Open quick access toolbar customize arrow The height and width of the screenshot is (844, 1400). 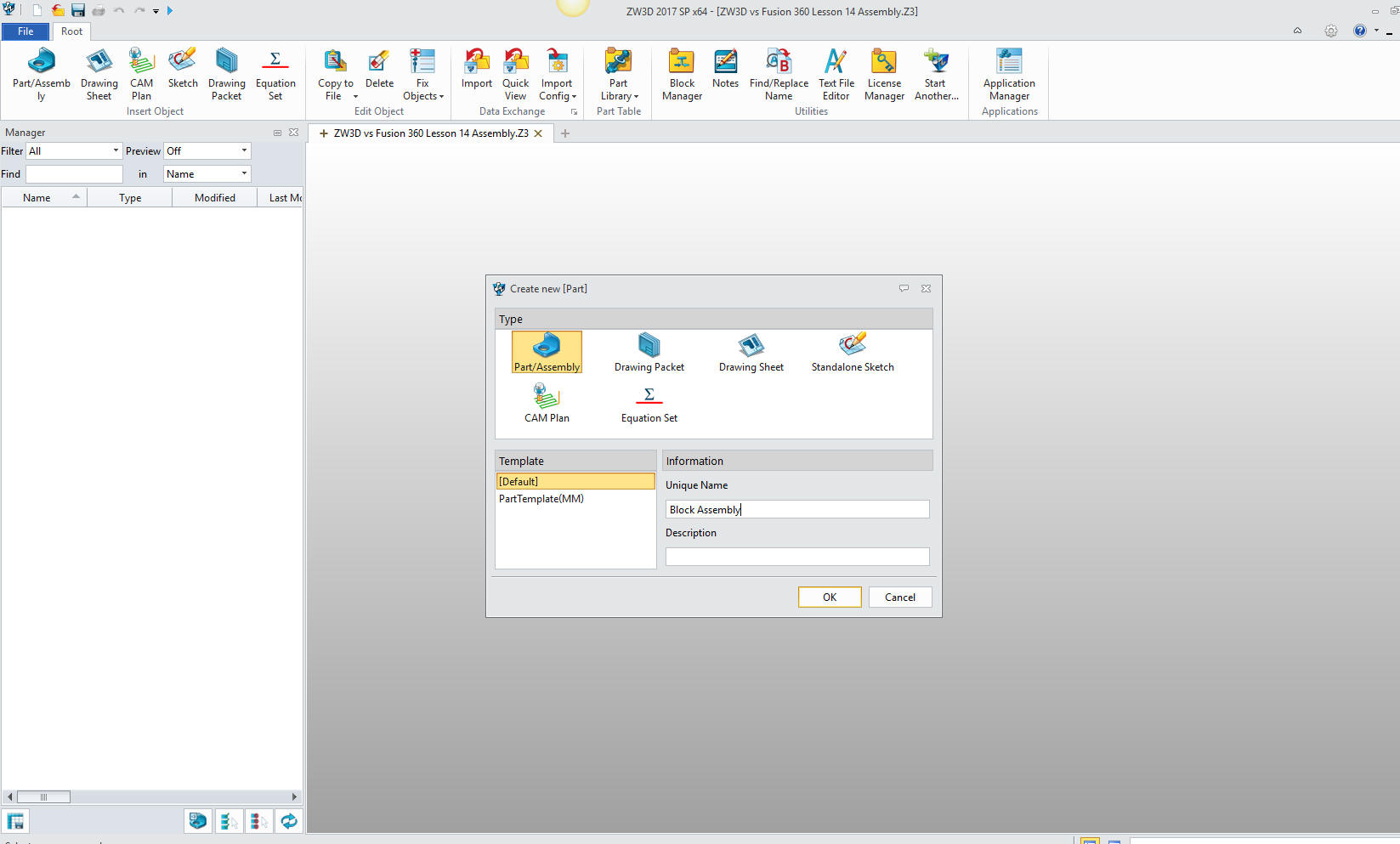(x=156, y=11)
